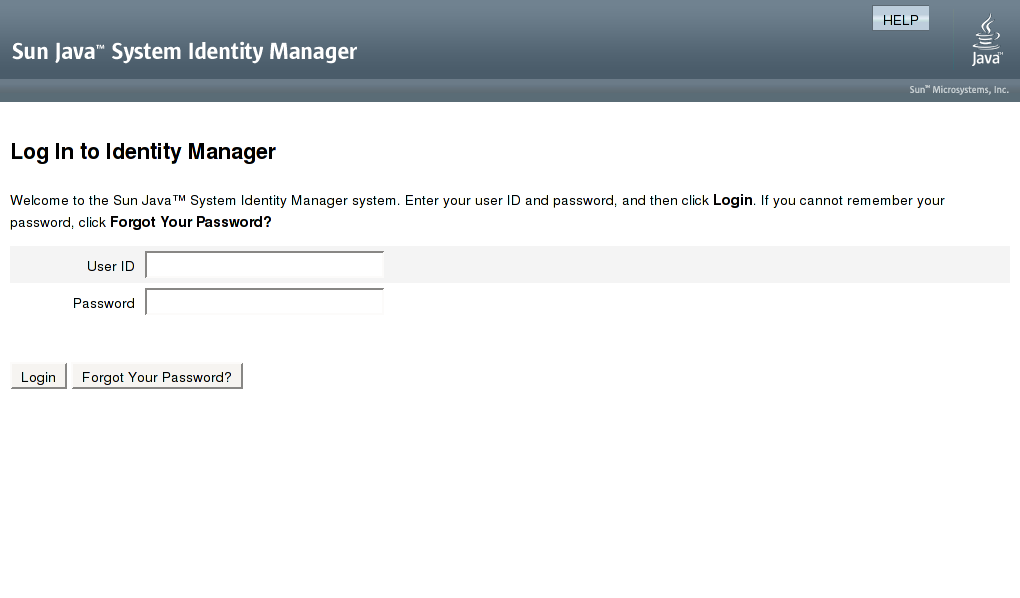Focus the Password text field

click(x=264, y=302)
